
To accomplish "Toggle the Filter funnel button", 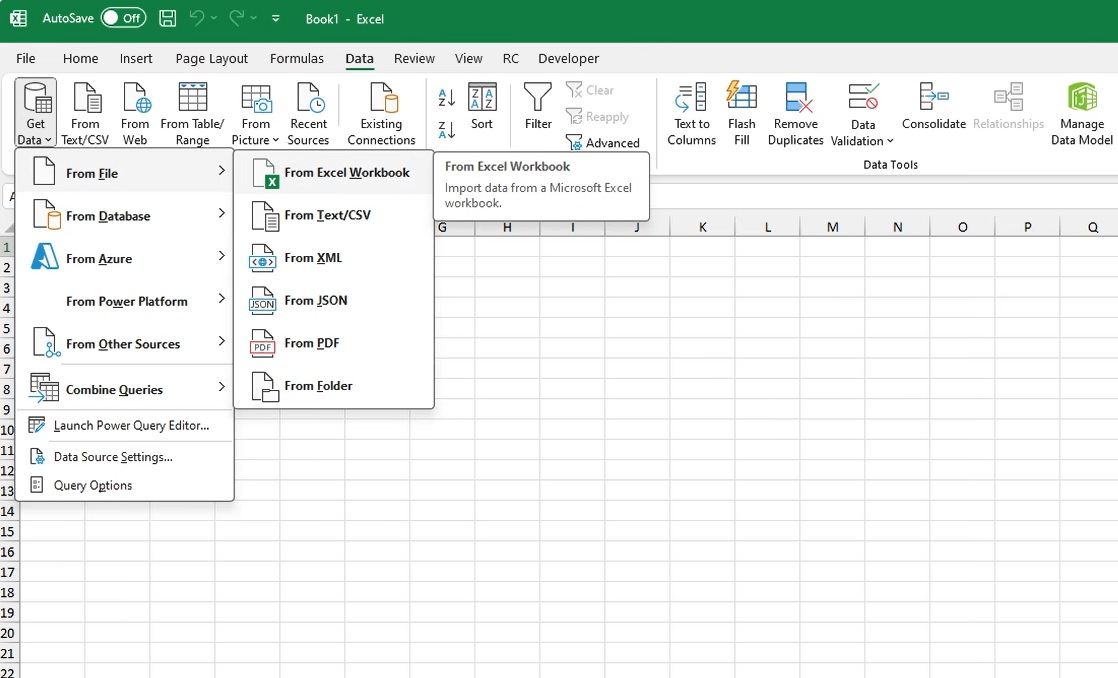I will point(538,107).
